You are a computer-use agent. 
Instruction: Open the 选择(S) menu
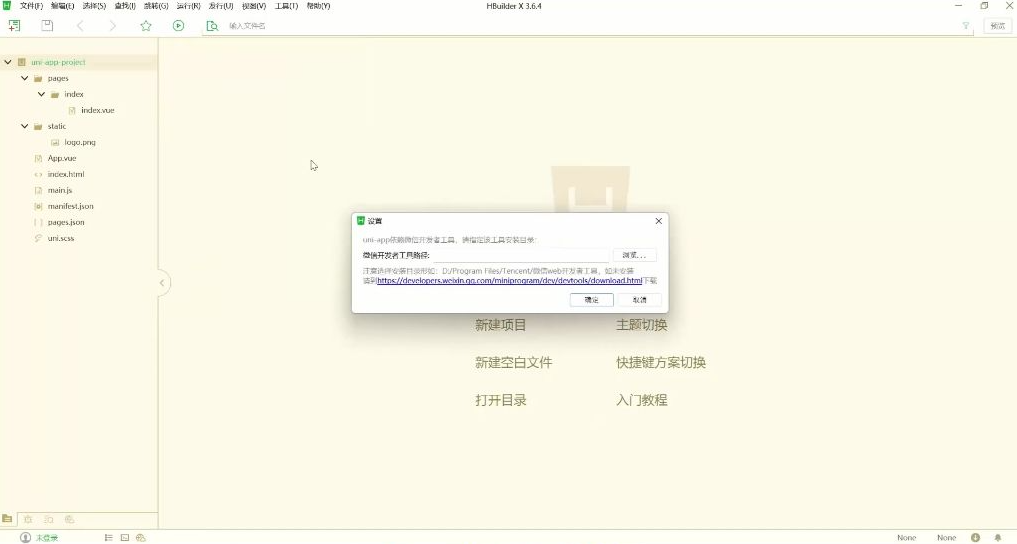coord(94,6)
